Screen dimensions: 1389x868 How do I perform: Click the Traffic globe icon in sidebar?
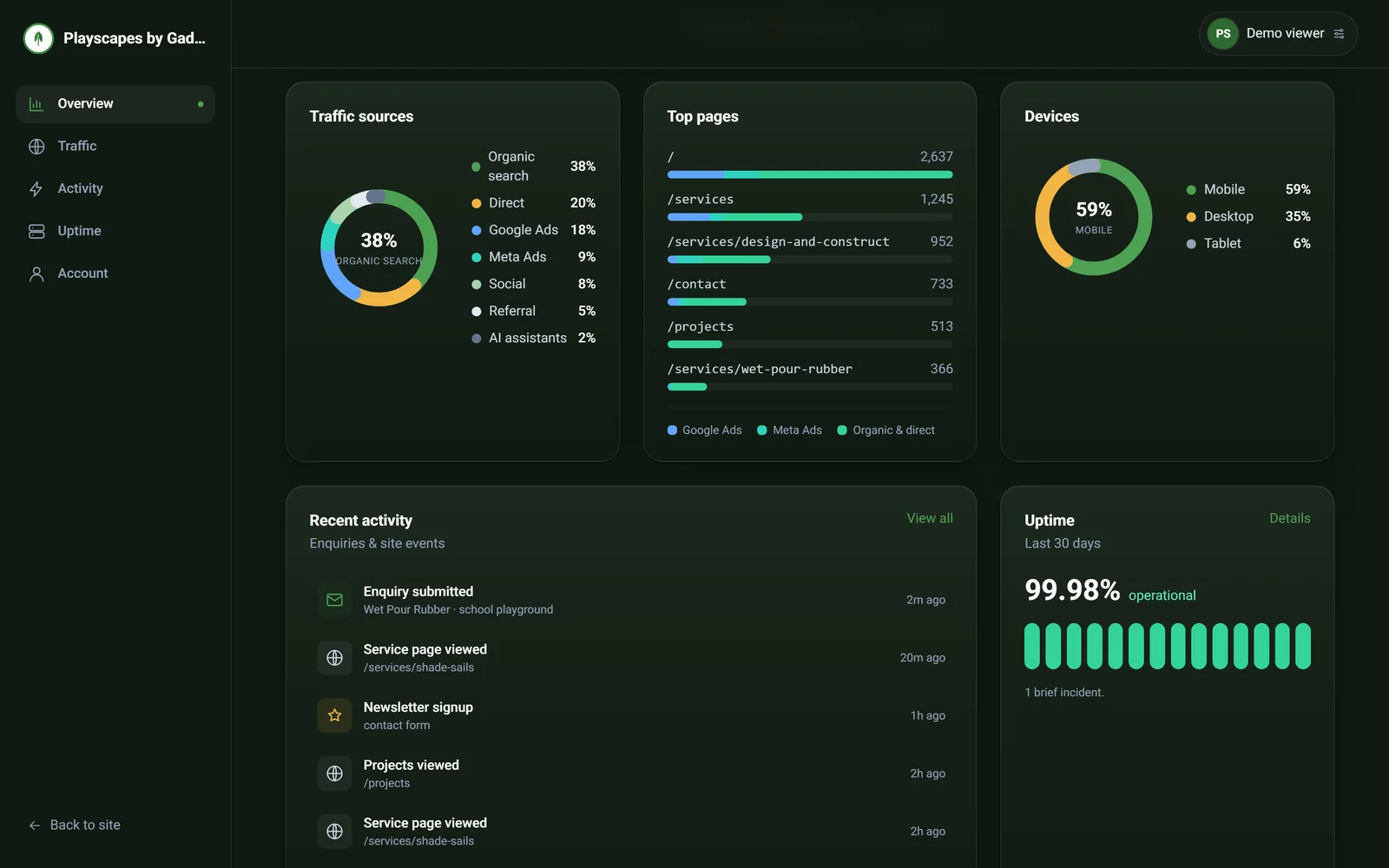click(36, 147)
